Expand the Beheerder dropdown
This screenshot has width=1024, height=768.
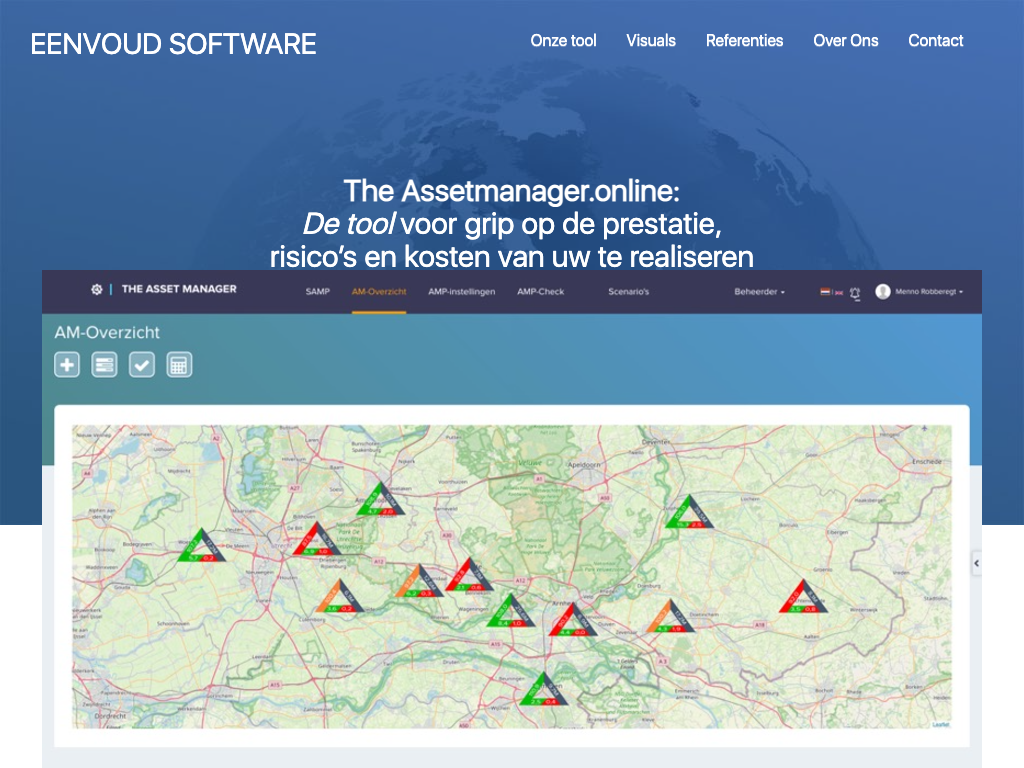coord(760,292)
